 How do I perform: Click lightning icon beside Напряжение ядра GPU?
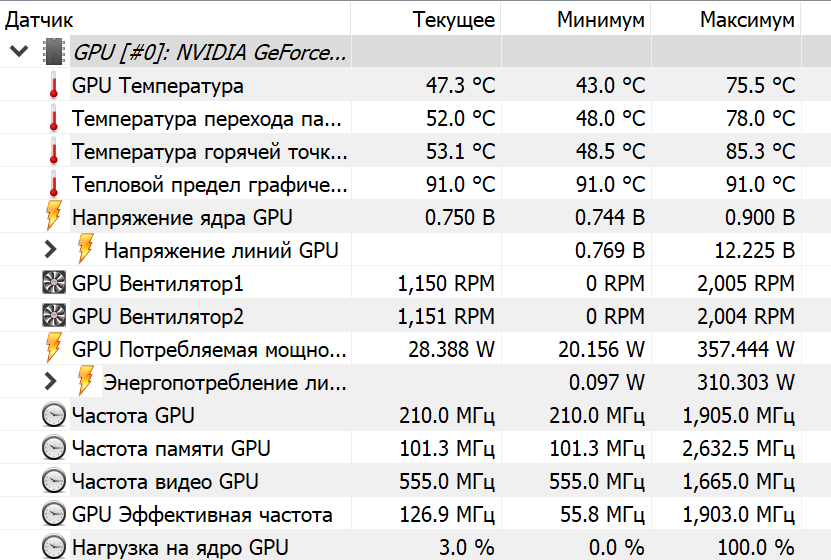[53, 217]
